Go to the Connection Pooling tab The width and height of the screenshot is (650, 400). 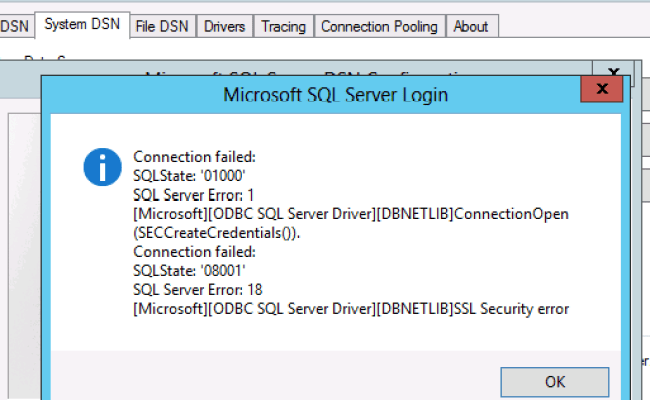379,27
